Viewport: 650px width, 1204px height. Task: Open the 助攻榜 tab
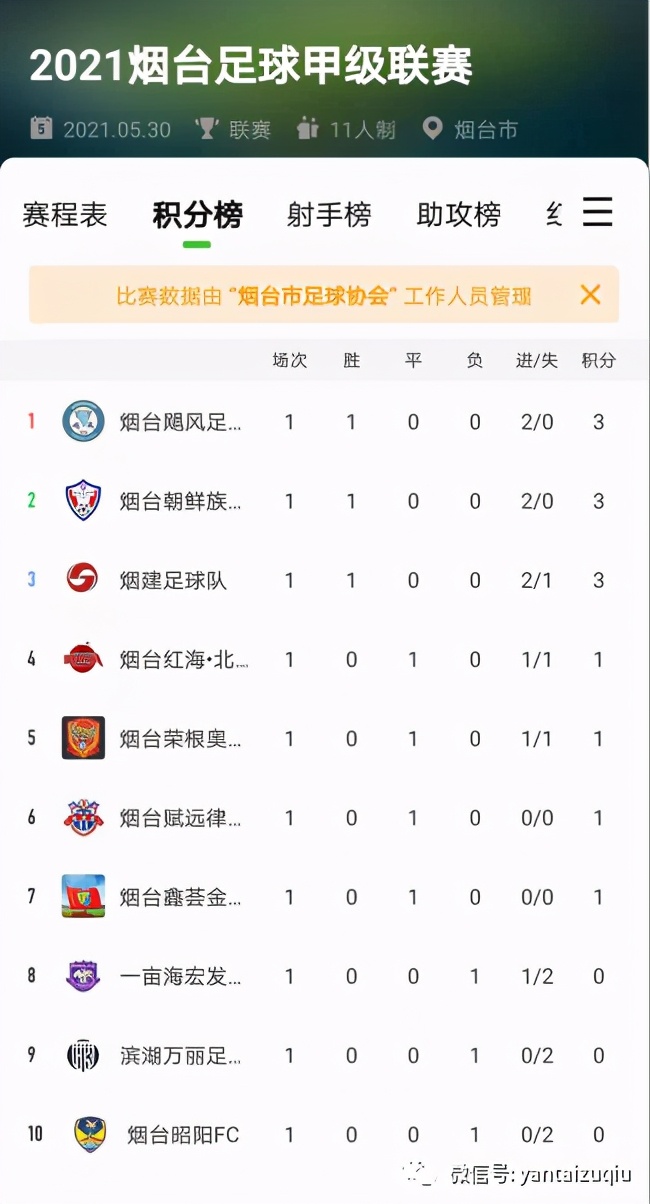pos(457,214)
